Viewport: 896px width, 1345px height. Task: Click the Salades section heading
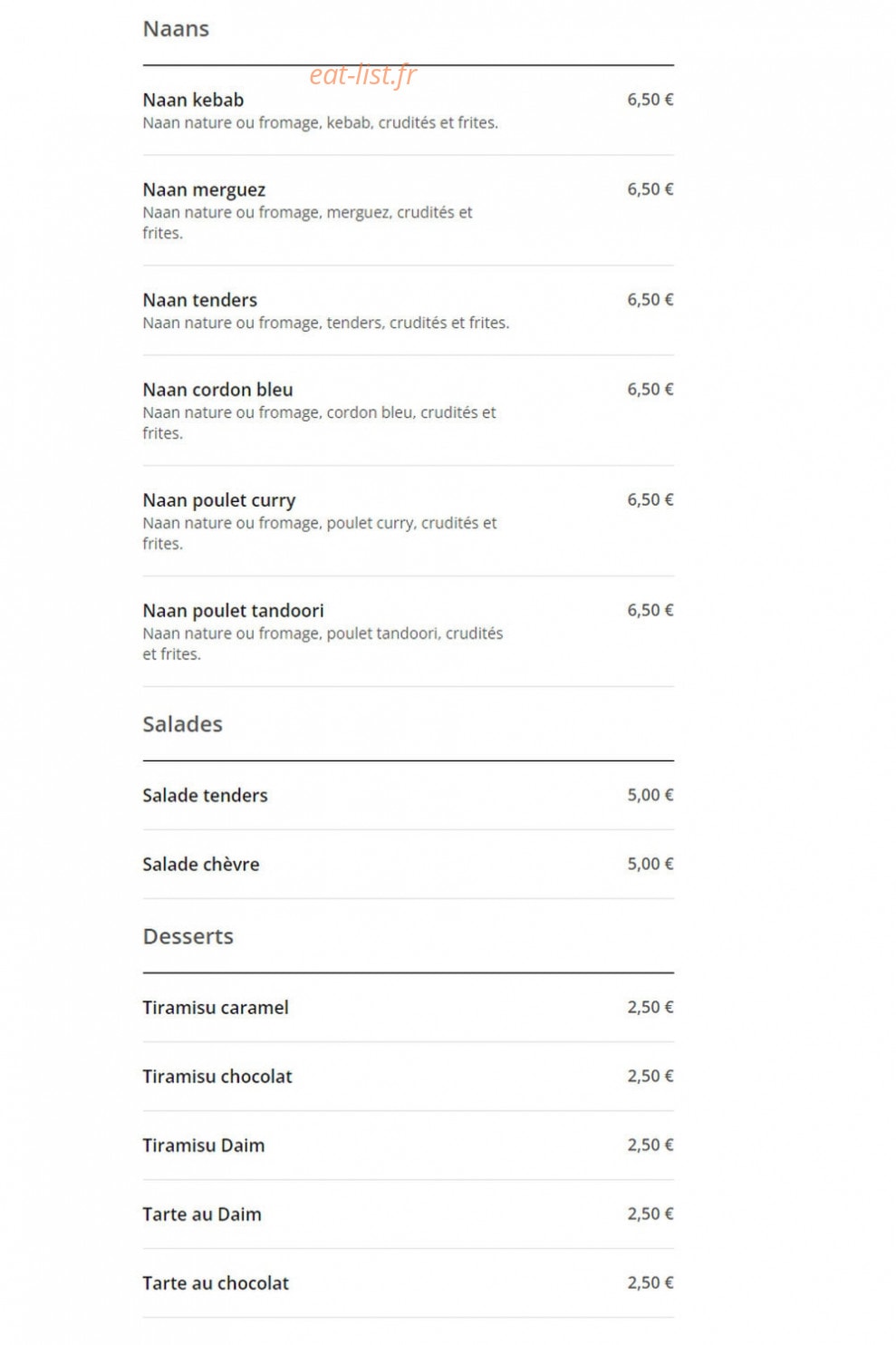182,724
